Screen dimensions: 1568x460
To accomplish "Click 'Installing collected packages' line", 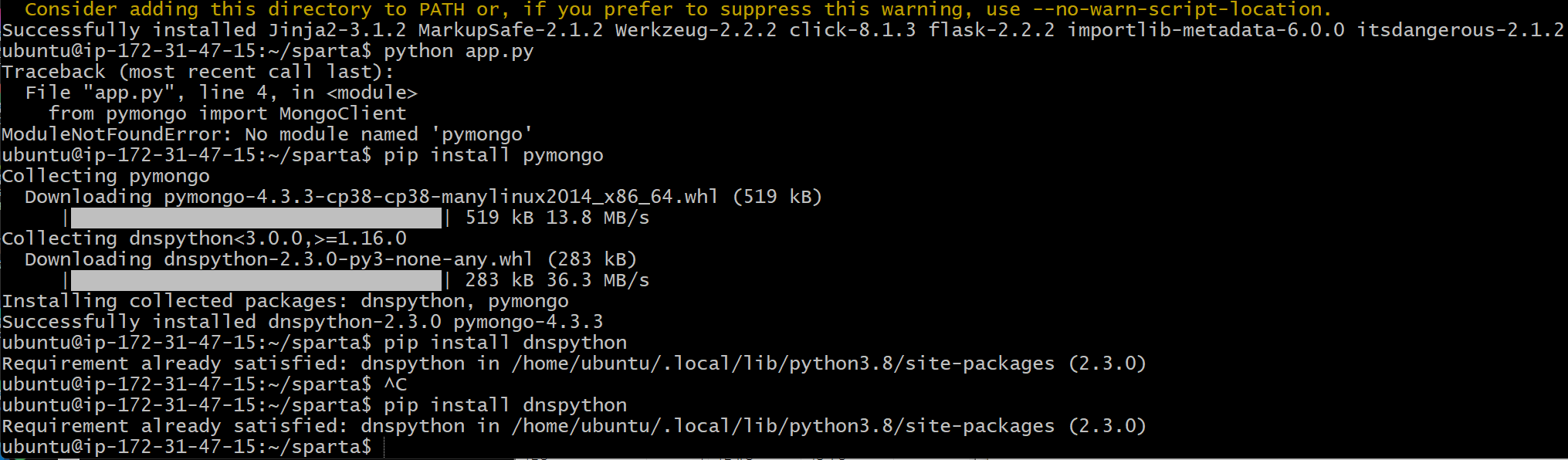I will click(285, 301).
